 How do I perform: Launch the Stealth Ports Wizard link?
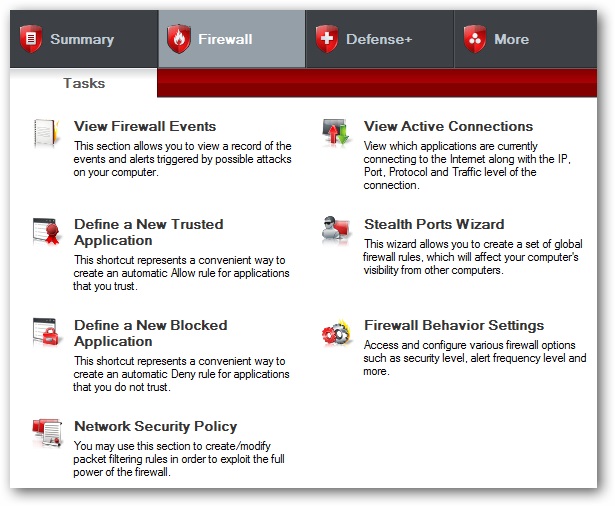click(434, 224)
